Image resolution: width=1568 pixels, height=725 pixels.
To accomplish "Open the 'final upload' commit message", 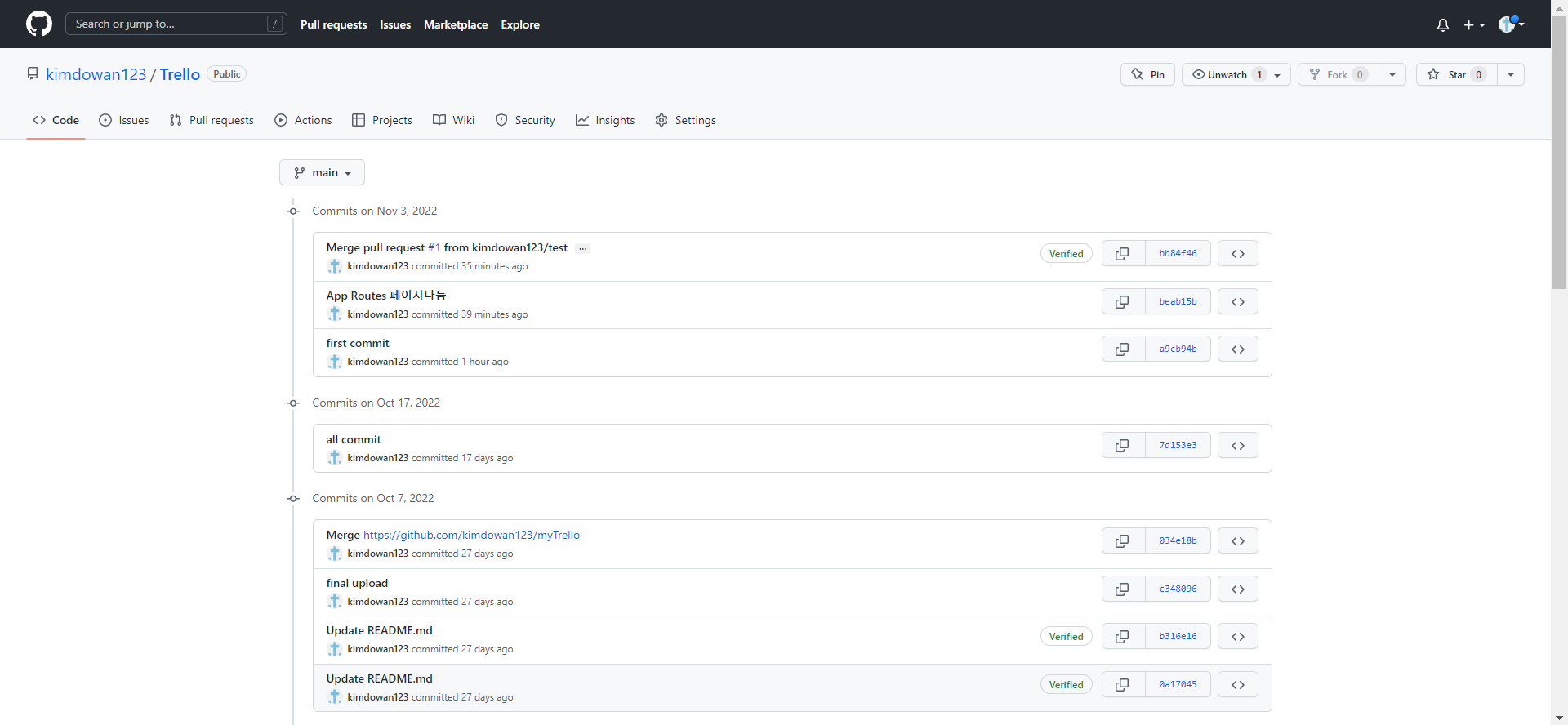I will click(x=357, y=583).
